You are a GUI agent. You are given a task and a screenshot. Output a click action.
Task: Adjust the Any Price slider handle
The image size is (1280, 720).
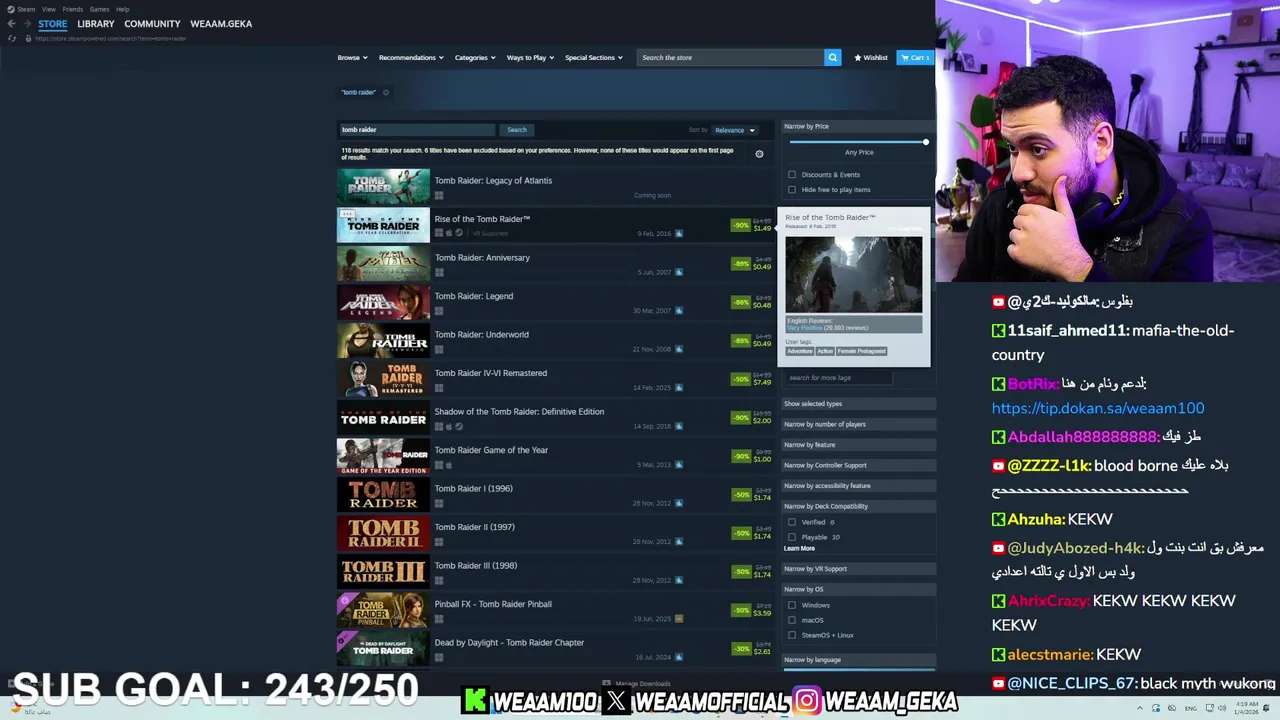[926, 142]
